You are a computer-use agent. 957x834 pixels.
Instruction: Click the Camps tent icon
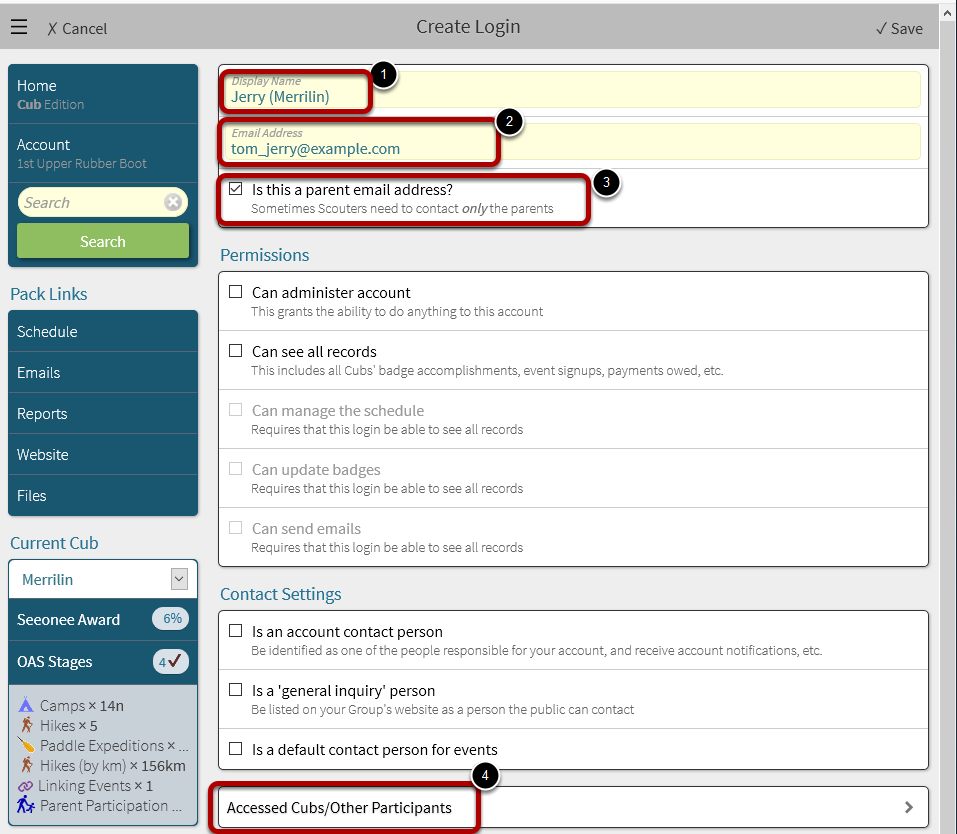pyautogui.click(x=26, y=706)
